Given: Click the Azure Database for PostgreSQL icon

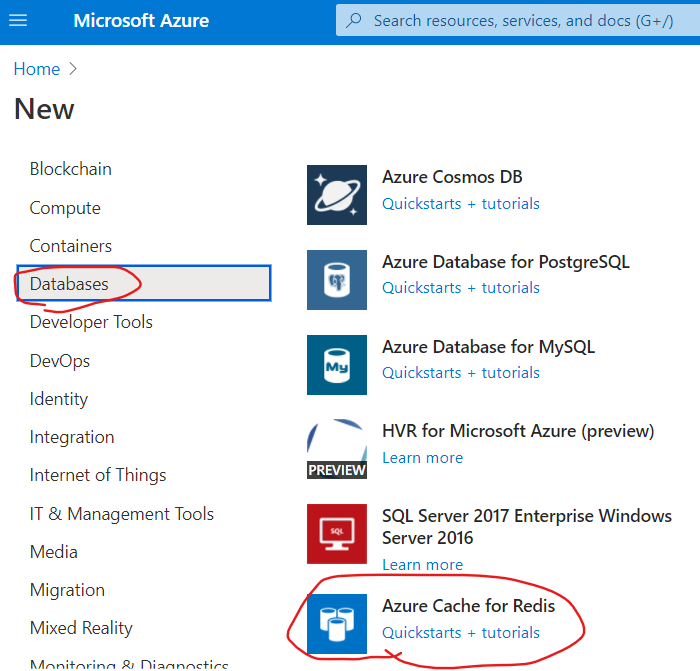Looking at the screenshot, I should [x=337, y=280].
